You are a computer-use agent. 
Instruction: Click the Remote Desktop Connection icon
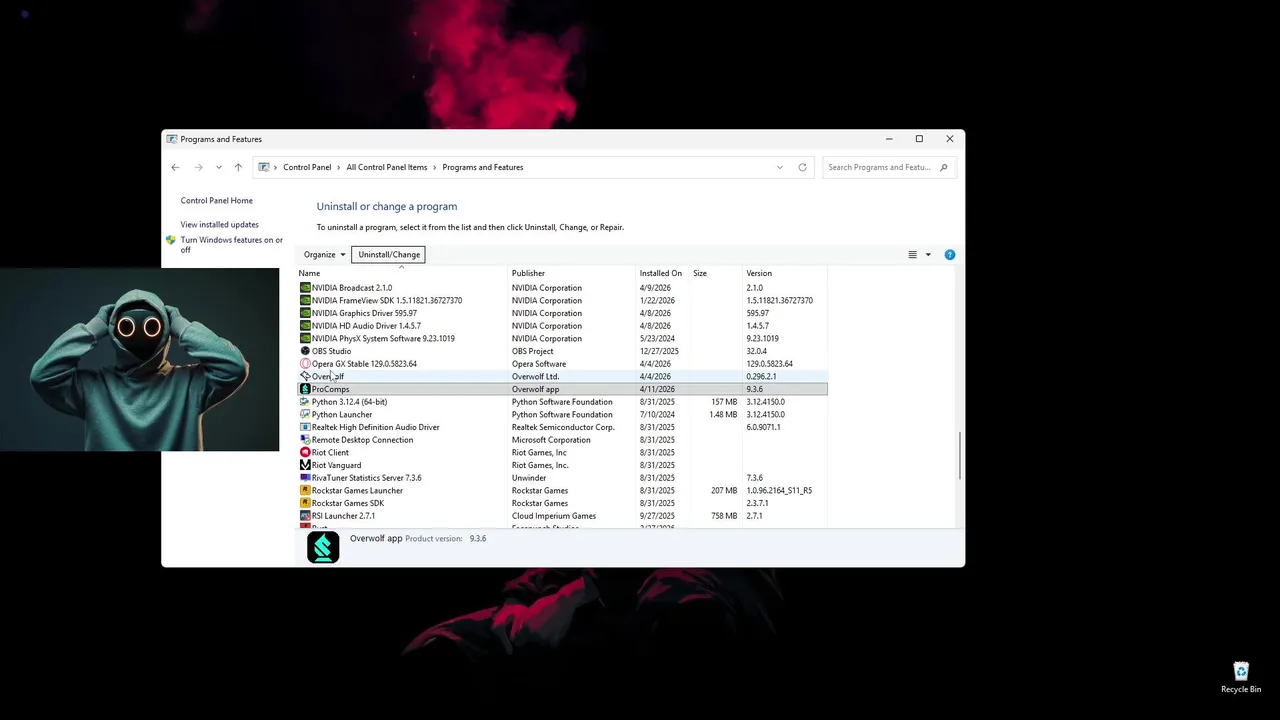pyautogui.click(x=305, y=440)
